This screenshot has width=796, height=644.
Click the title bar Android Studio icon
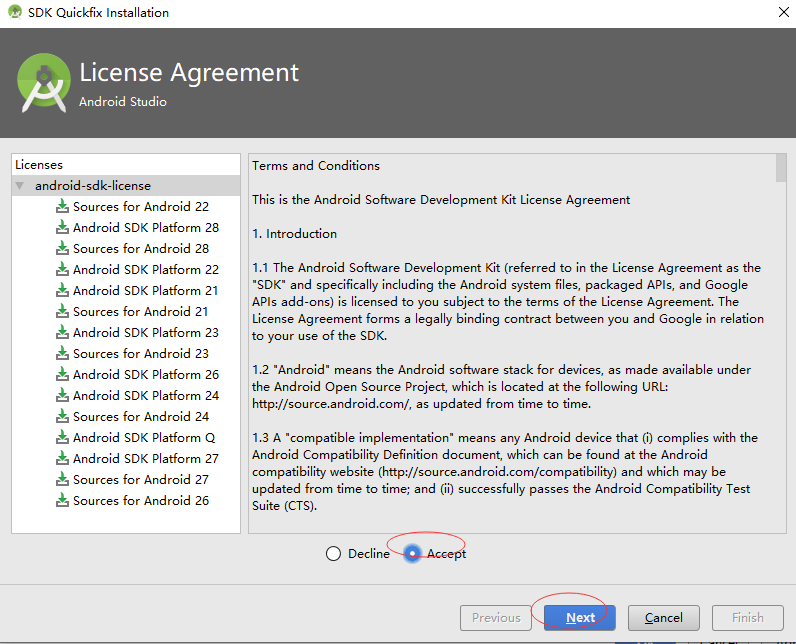15,12
